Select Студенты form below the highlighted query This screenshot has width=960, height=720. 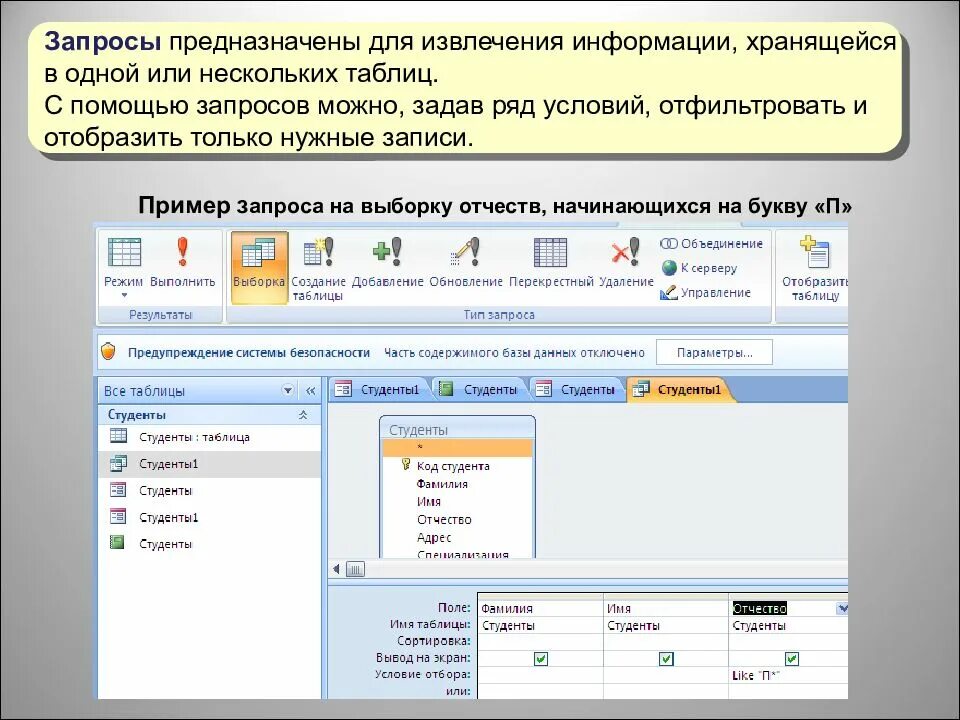tap(209, 490)
